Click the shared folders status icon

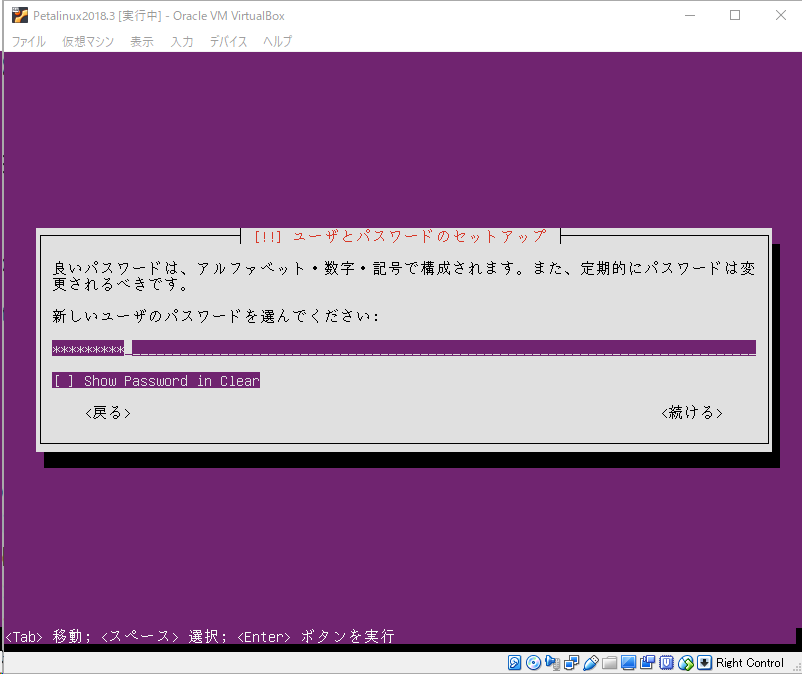point(610,662)
